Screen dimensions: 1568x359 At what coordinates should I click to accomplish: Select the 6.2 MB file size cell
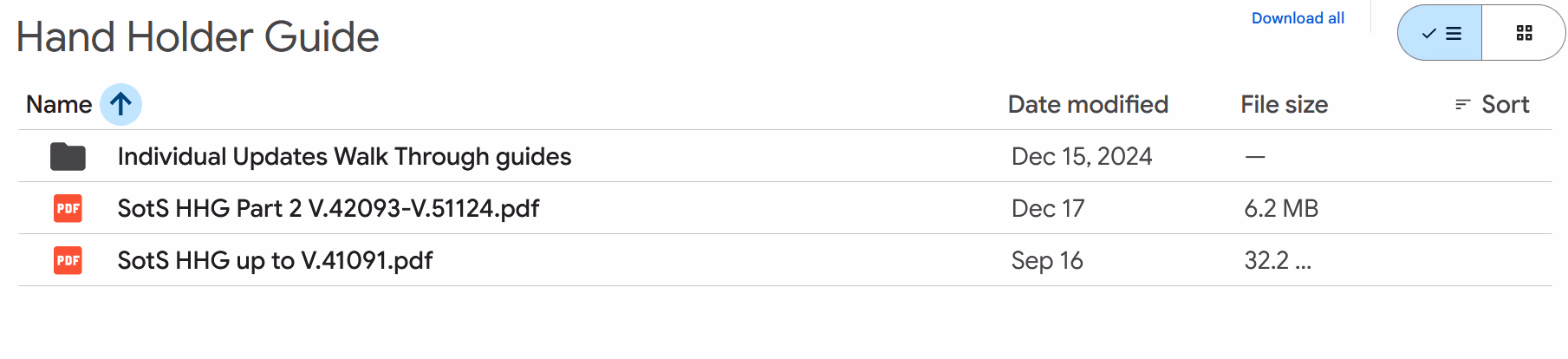[1281, 209]
